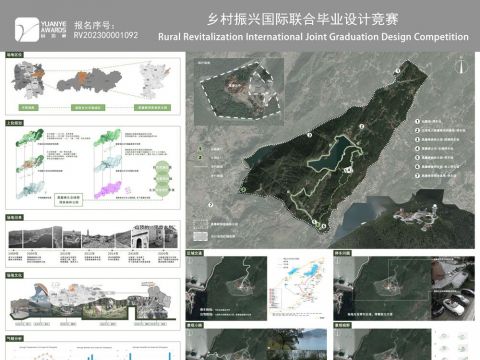
Task: Click the orange-highlighted region in province map
Action: pyautogui.click(x=38, y=73)
